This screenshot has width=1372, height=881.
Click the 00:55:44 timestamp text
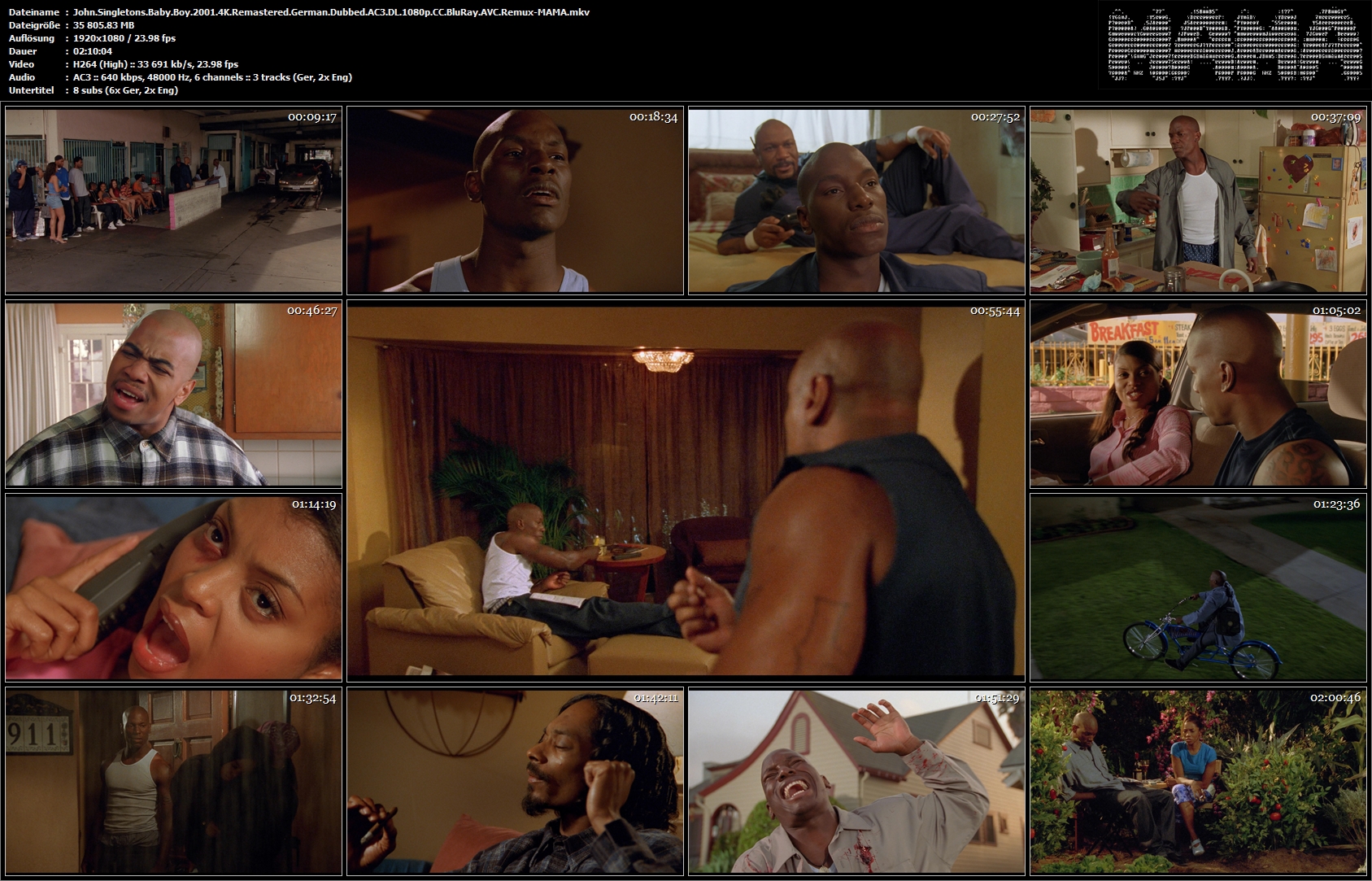click(x=995, y=311)
